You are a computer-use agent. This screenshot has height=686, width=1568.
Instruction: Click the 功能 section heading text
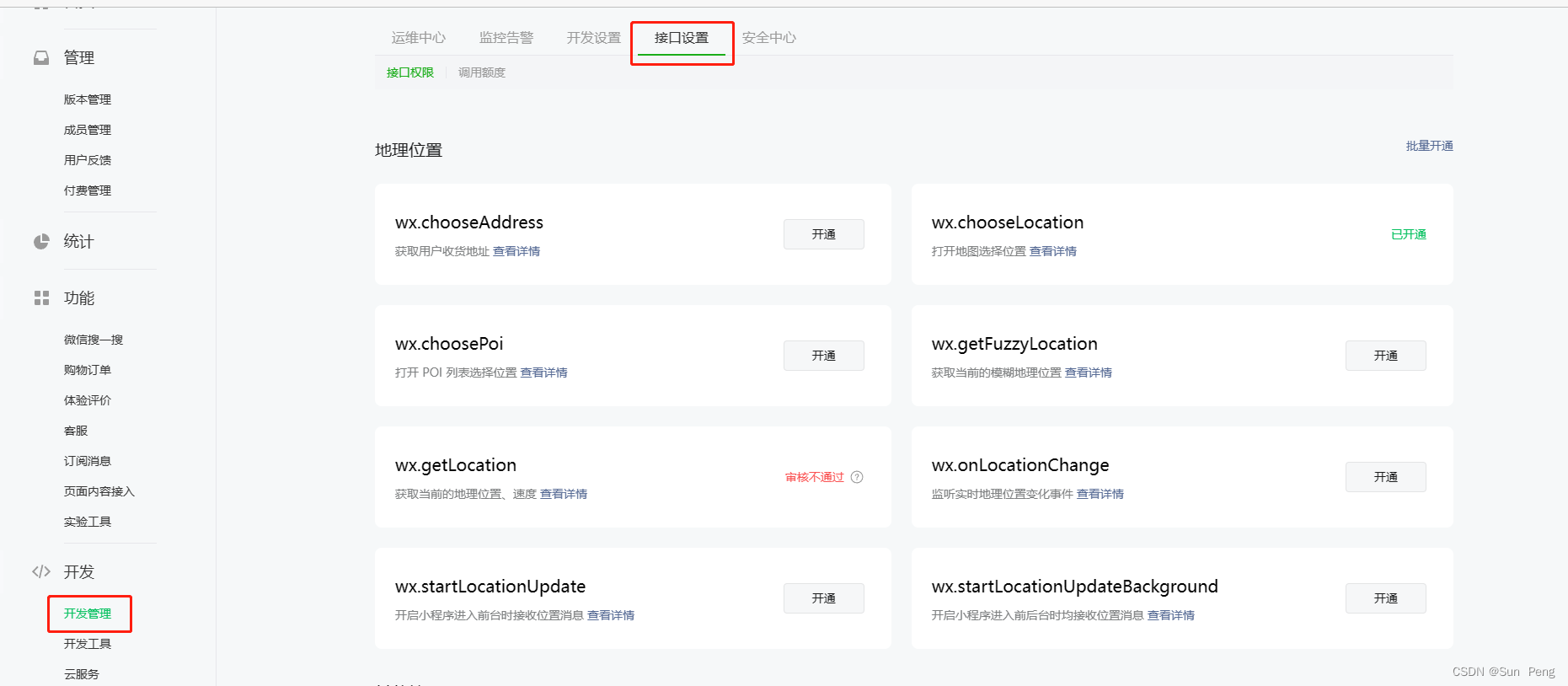pyautogui.click(x=79, y=298)
